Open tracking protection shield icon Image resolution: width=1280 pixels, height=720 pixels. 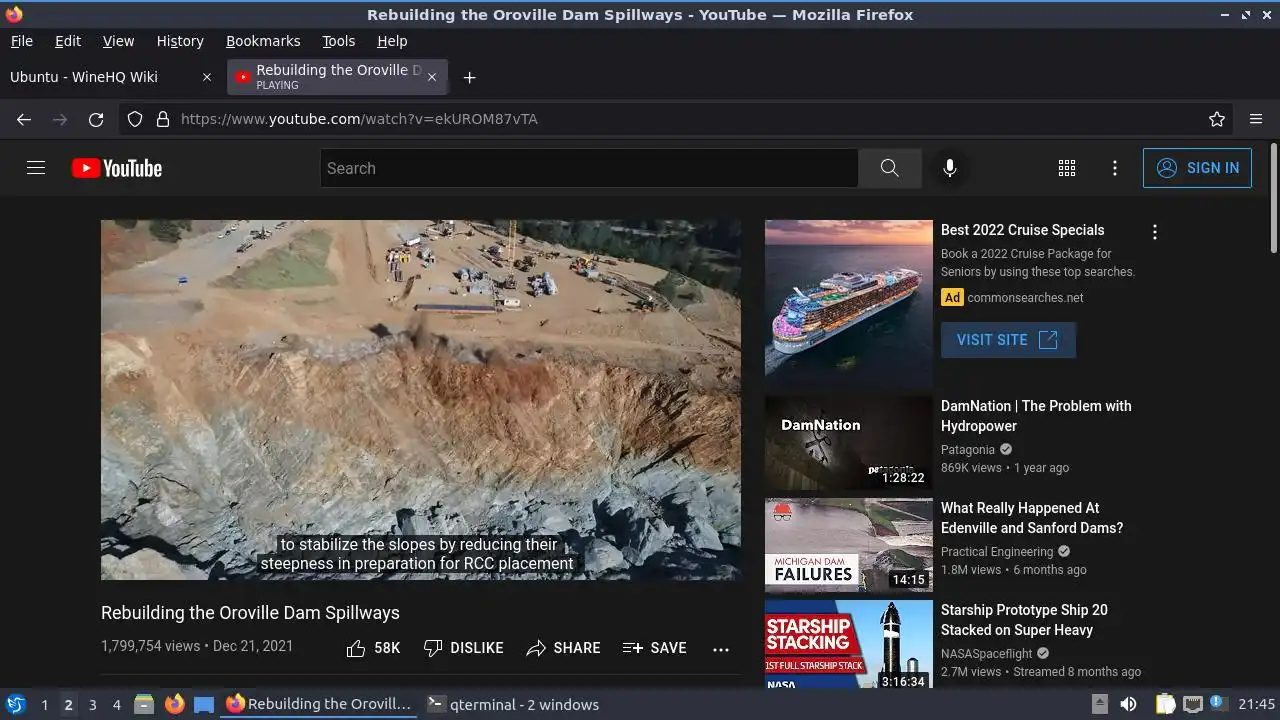135,119
